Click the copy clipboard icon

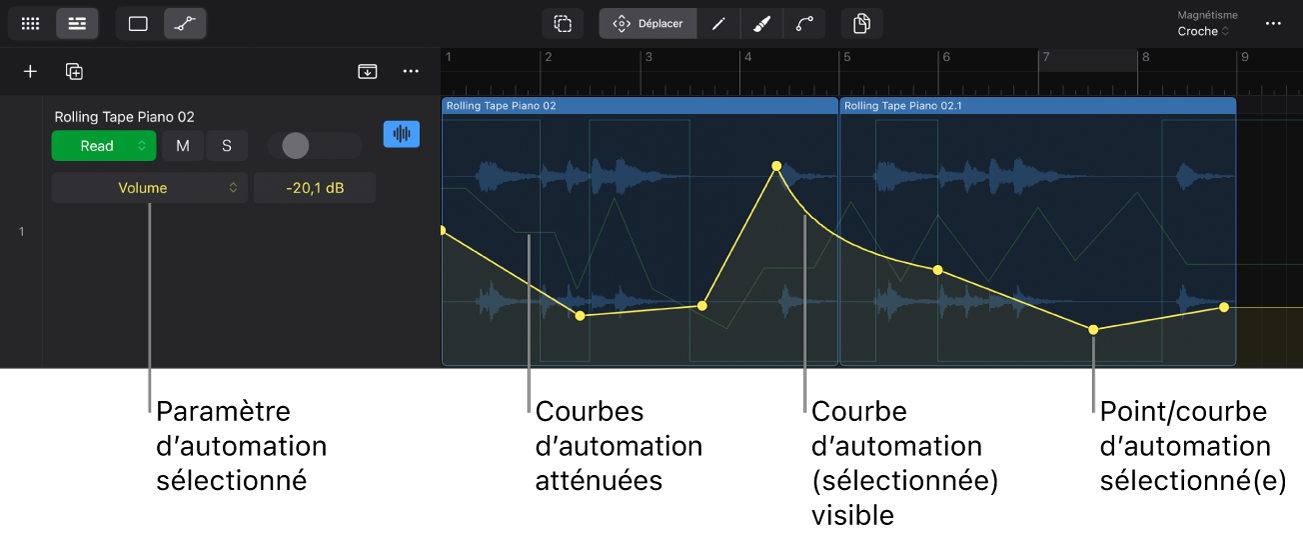(862, 23)
